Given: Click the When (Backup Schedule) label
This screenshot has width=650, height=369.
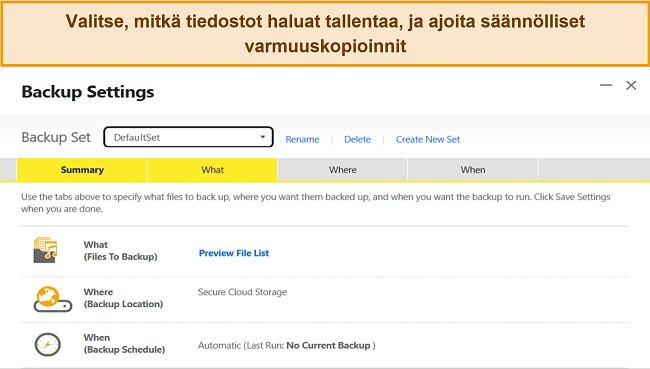Looking at the screenshot, I should point(124,343).
